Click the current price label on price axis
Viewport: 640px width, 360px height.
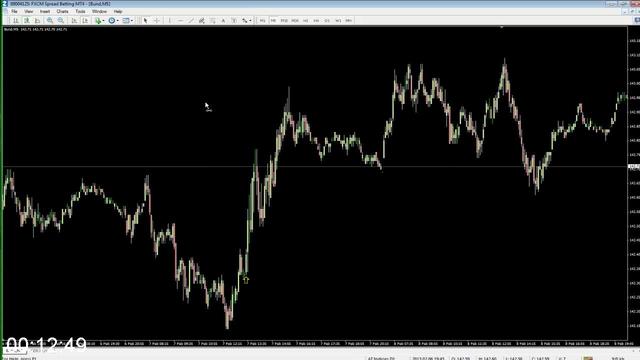[x=633, y=167]
